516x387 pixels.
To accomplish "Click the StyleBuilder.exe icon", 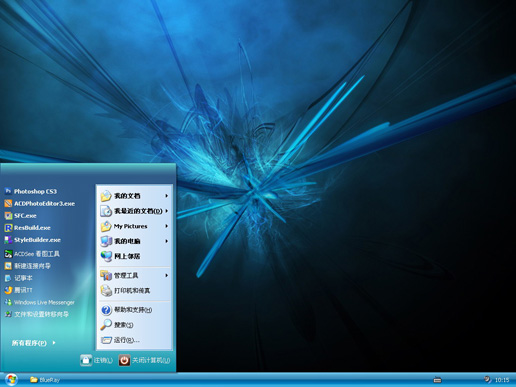I will [8, 240].
